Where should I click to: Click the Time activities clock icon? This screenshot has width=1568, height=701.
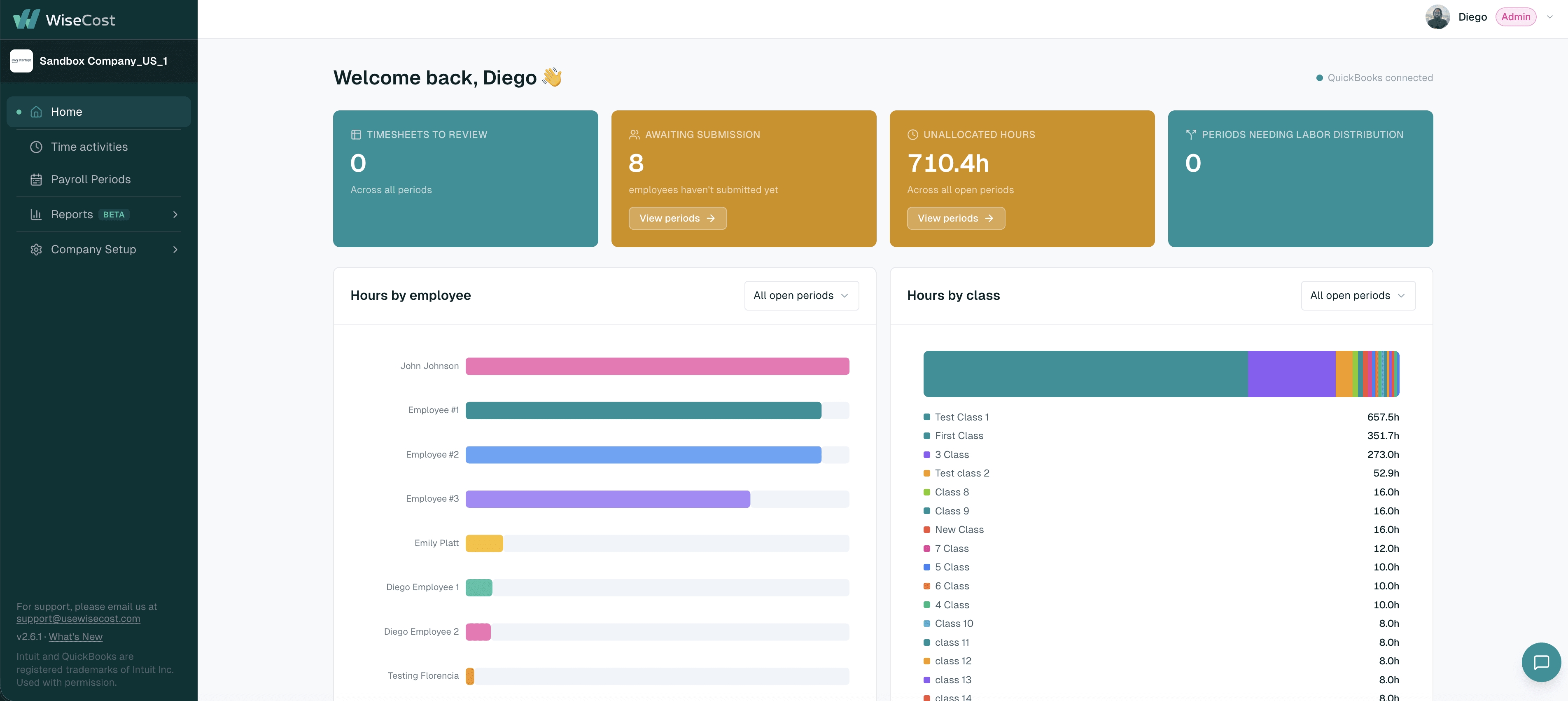[x=37, y=147]
